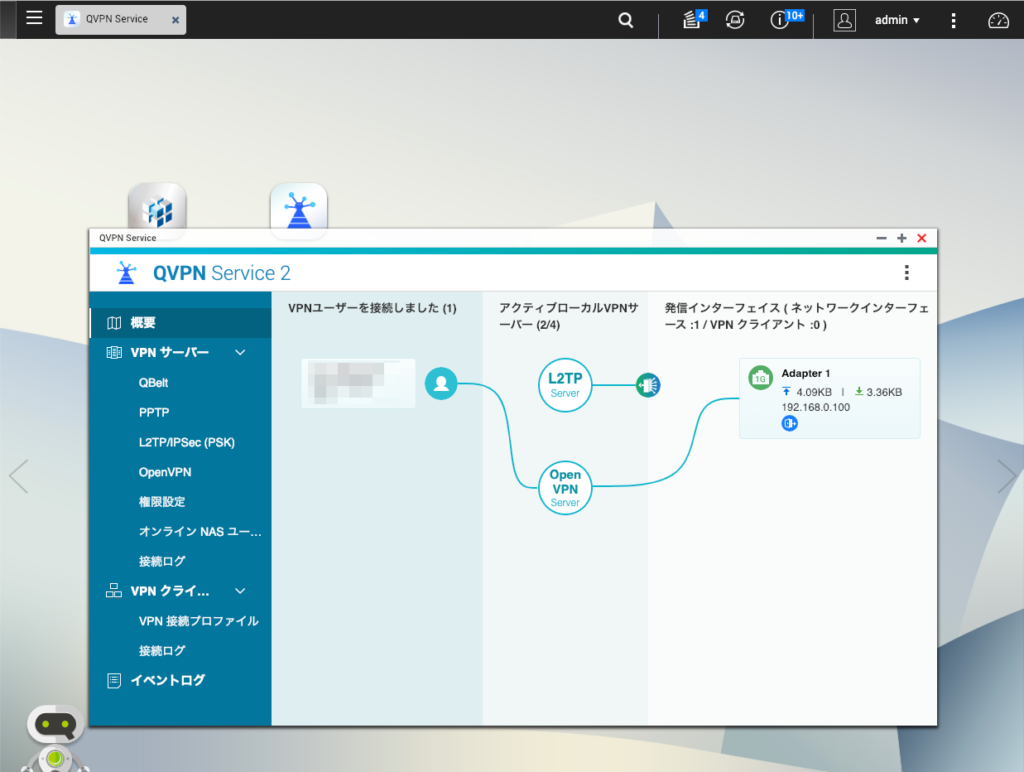Select the L2TP Server node in diagram
This screenshot has height=772, width=1024.
pyautogui.click(x=565, y=385)
